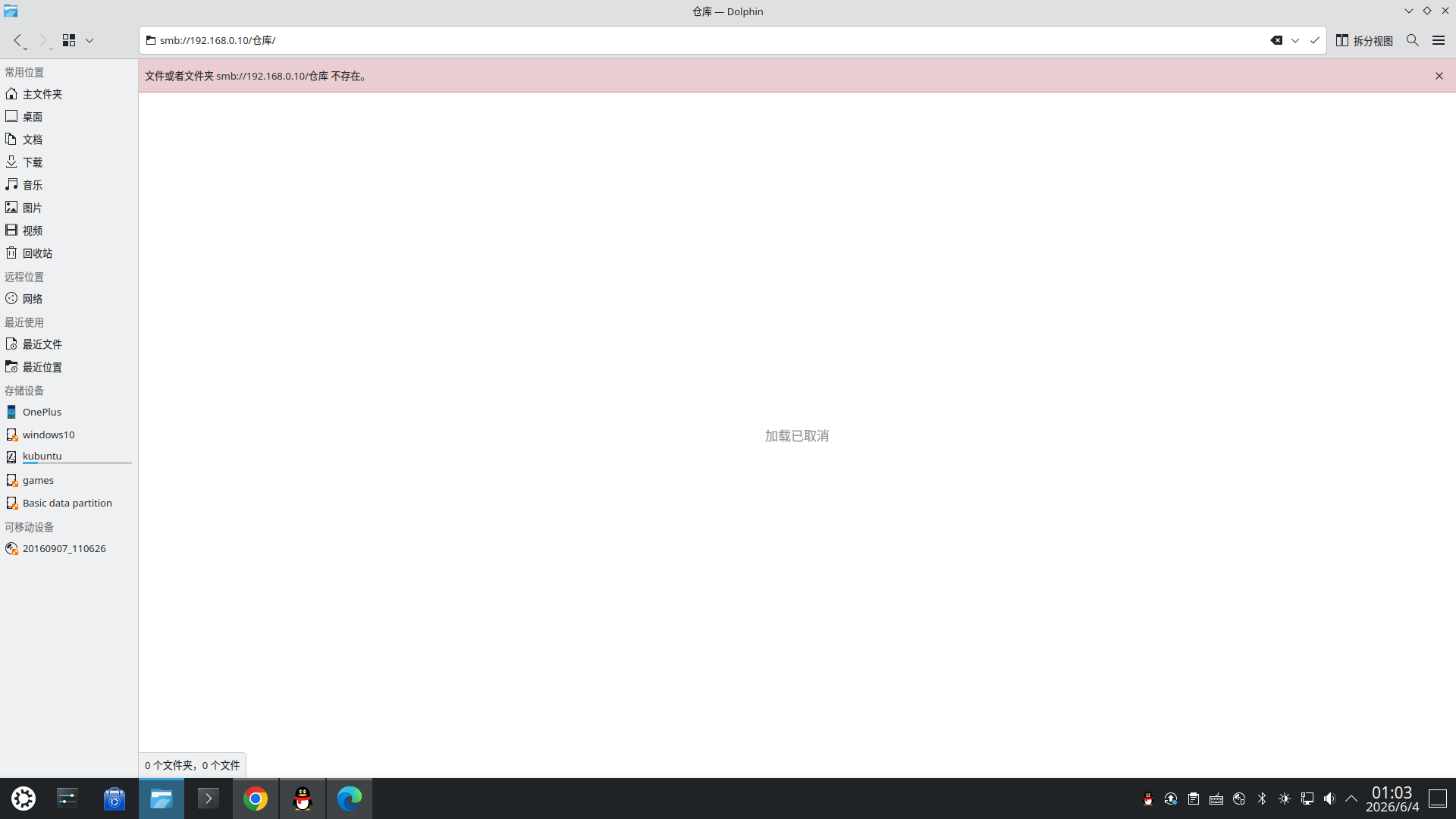Show hidden system tray icons
This screenshot has height=819, width=1456.
point(1351,799)
